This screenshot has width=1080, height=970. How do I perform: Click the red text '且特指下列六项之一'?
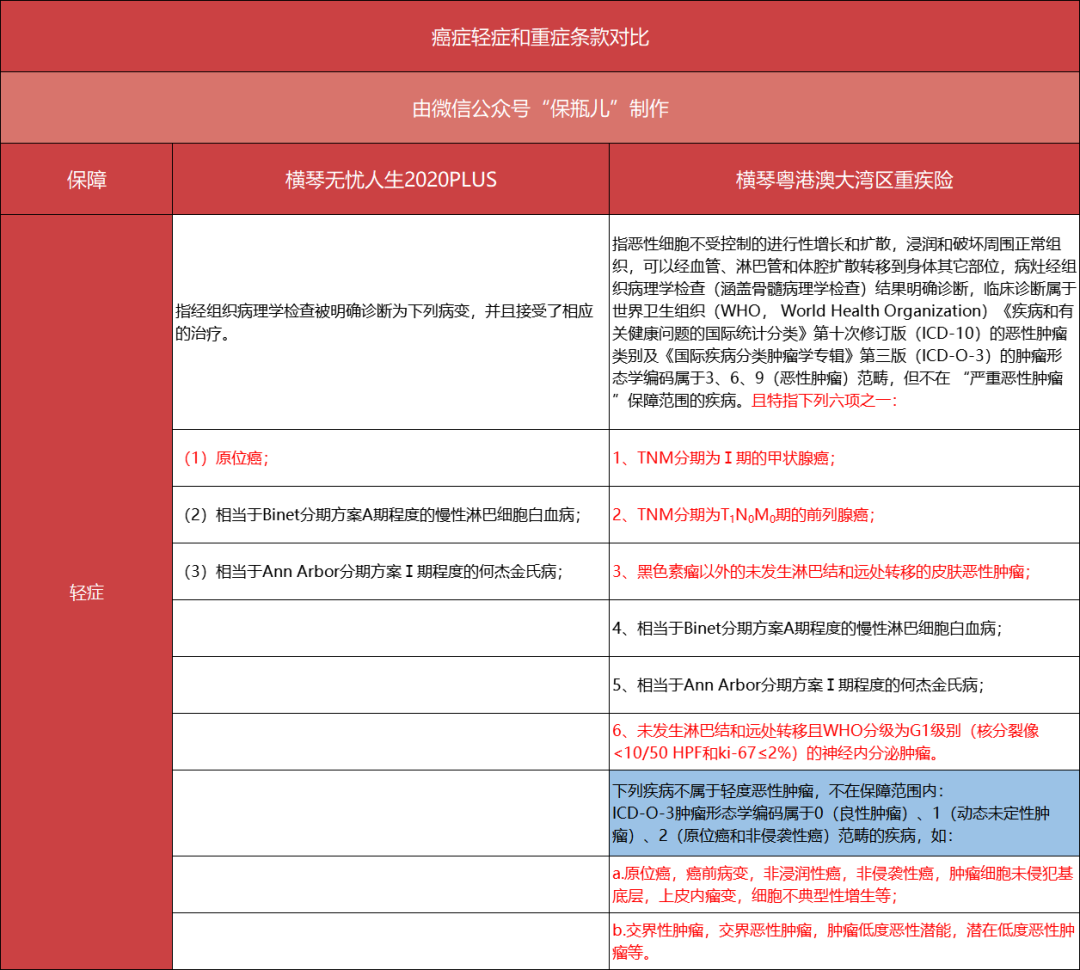824,401
